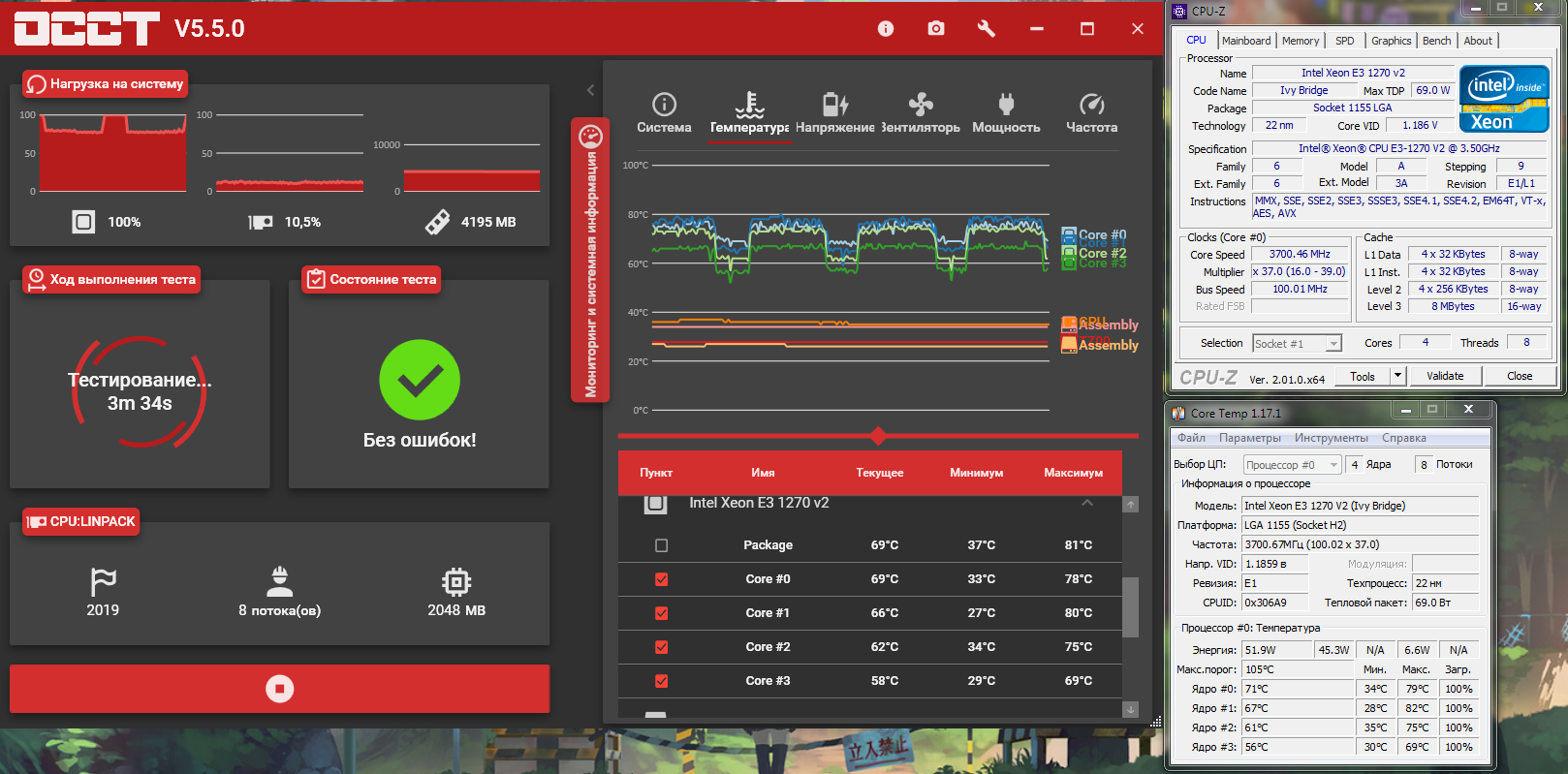Open OCCT settings wrench icon
The image size is (1568, 774).
pos(987,29)
